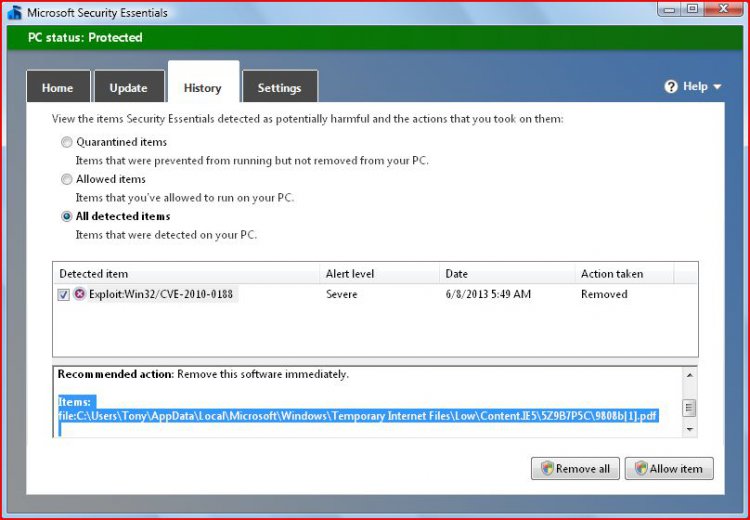Viewport: 750px width, 520px height.
Task: Click the highlighted 9808b[1].pdf file path
Action: point(357,416)
